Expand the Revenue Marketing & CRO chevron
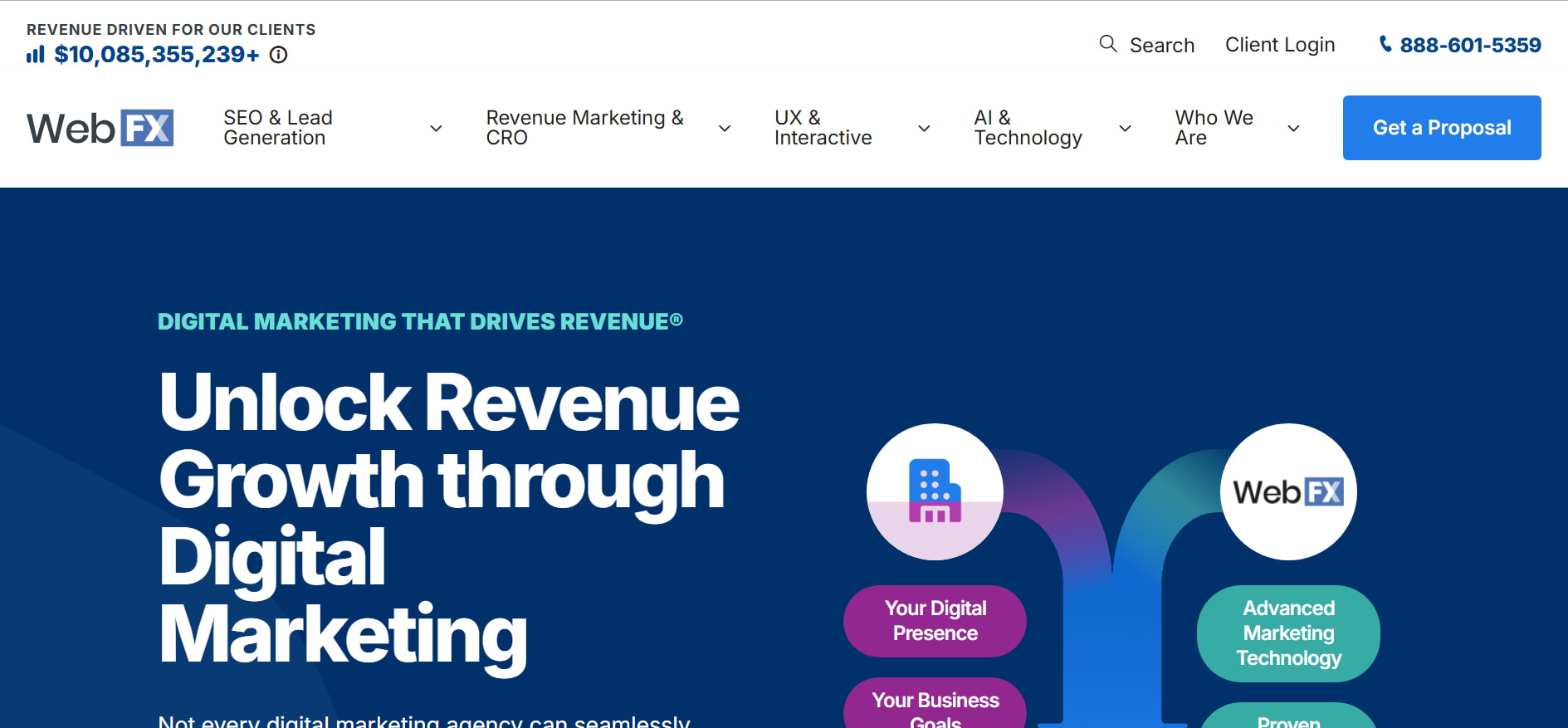 coord(725,129)
